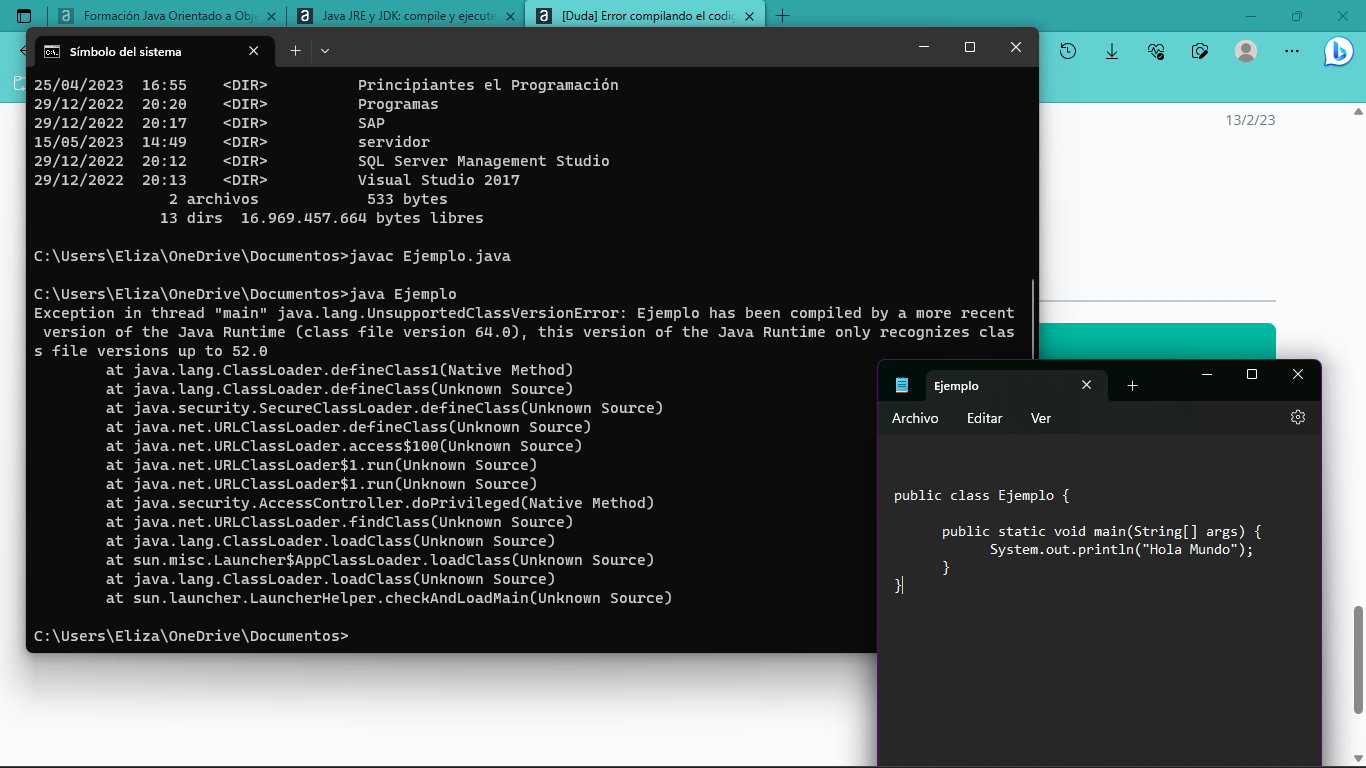Open Edge downloads icon
Image resolution: width=1366 pixels, height=768 pixels.
click(1112, 51)
